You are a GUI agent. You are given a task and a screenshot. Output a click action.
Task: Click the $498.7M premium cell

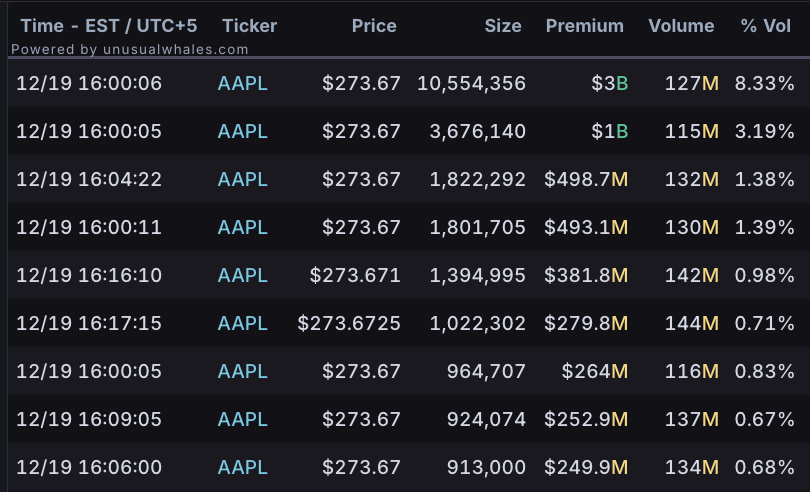click(586, 179)
